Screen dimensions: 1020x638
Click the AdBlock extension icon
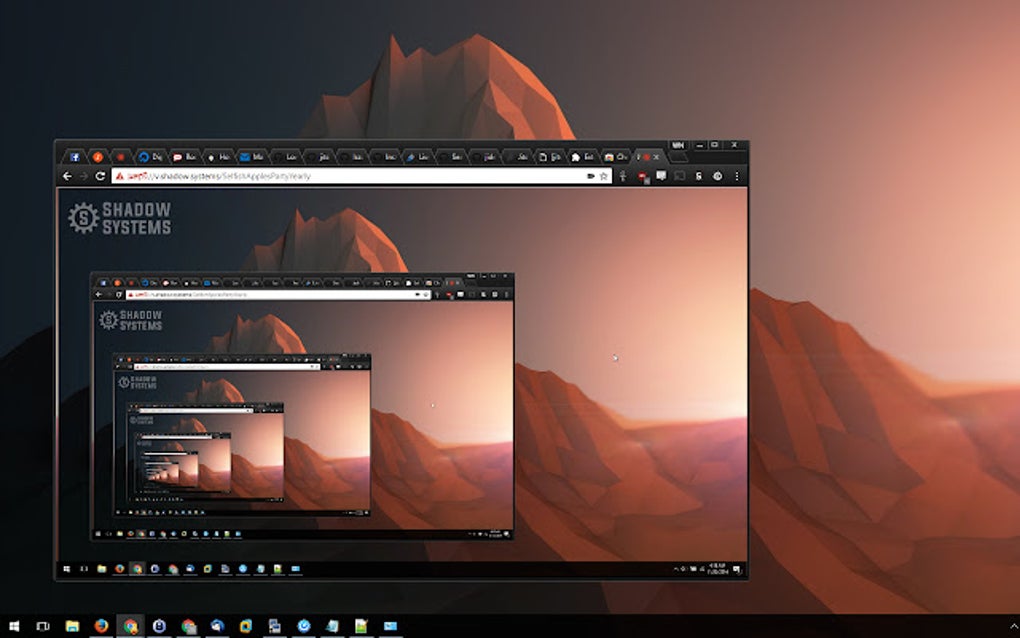(643, 176)
